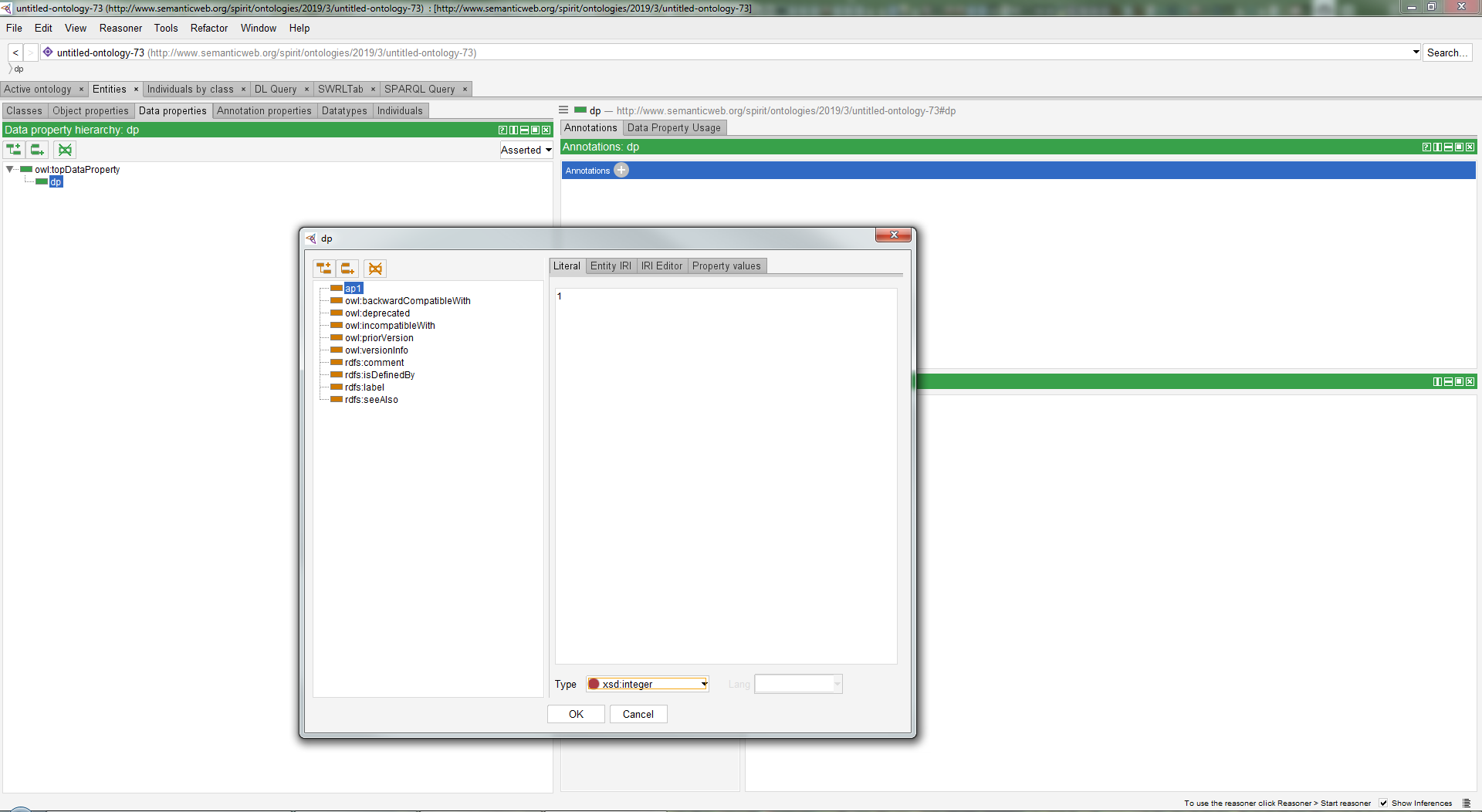Screen dimensions: 1482x812
Task: Collapse the owl:topDataProperty tree node
Action: pyautogui.click(x=9, y=170)
